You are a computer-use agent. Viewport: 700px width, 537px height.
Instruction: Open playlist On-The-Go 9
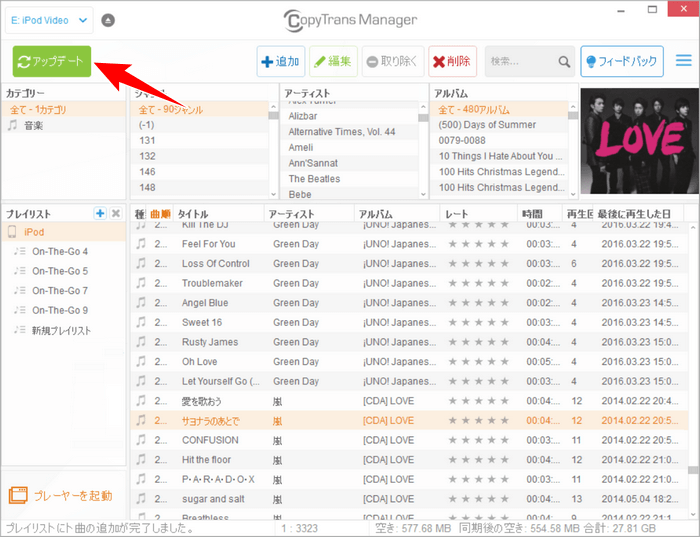tap(64, 311)
